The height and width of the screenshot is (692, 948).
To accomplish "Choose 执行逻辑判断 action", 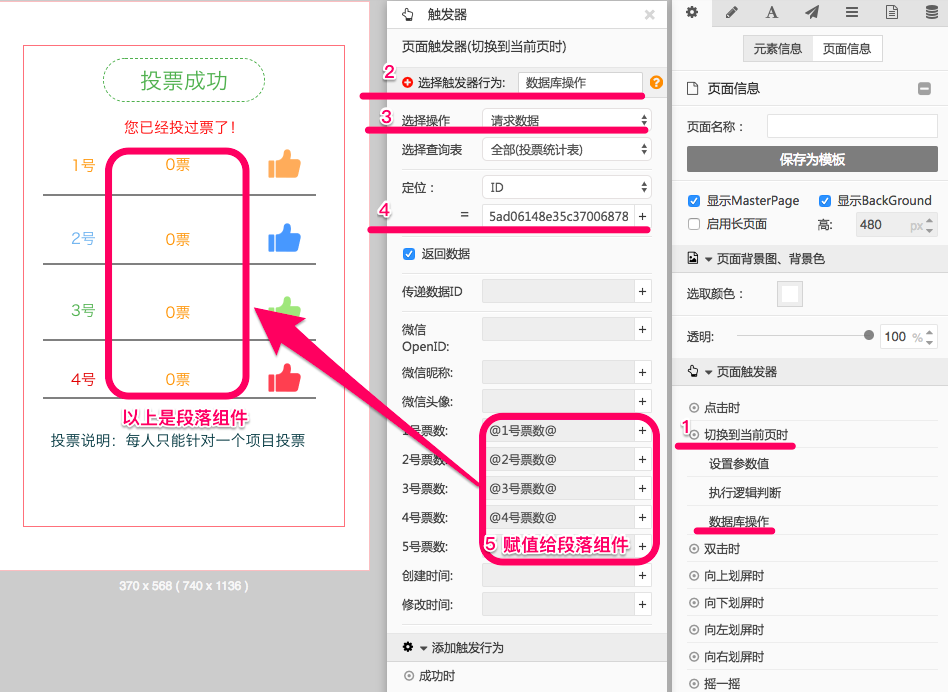I will tap(745, 493).
